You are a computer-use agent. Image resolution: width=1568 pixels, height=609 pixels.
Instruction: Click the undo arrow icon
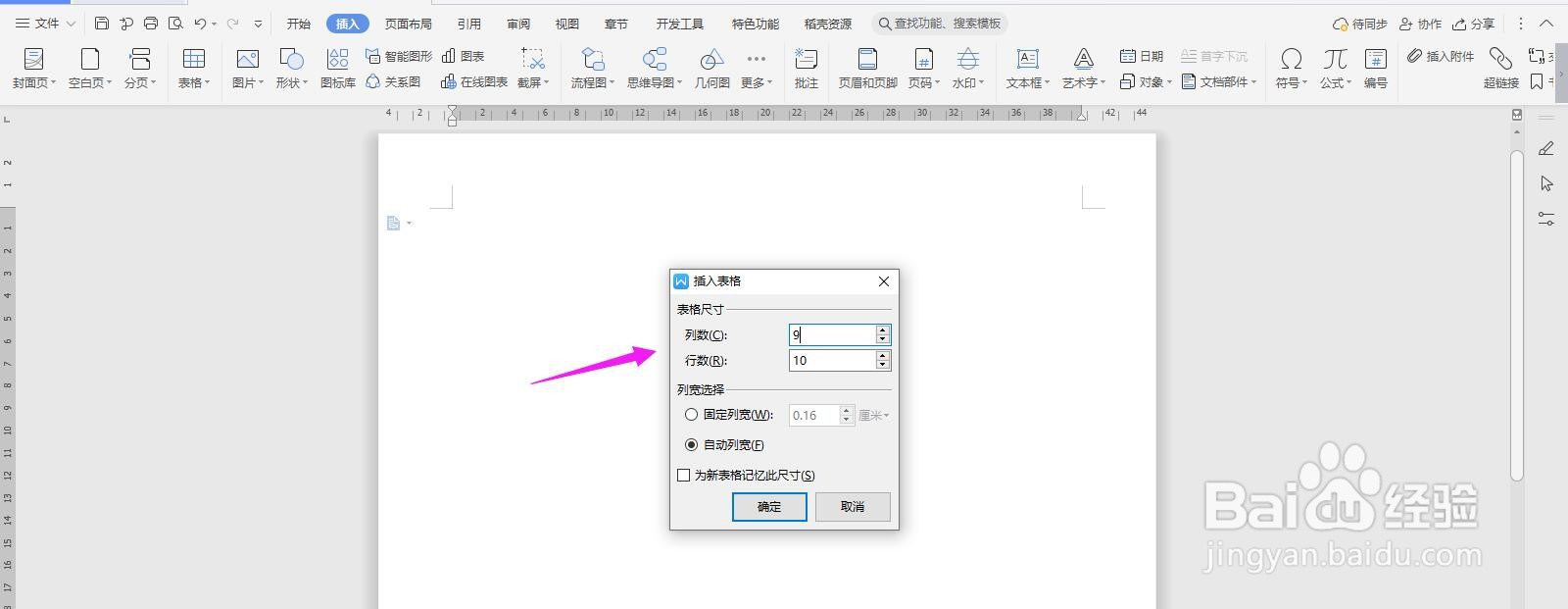coord(200,23)
